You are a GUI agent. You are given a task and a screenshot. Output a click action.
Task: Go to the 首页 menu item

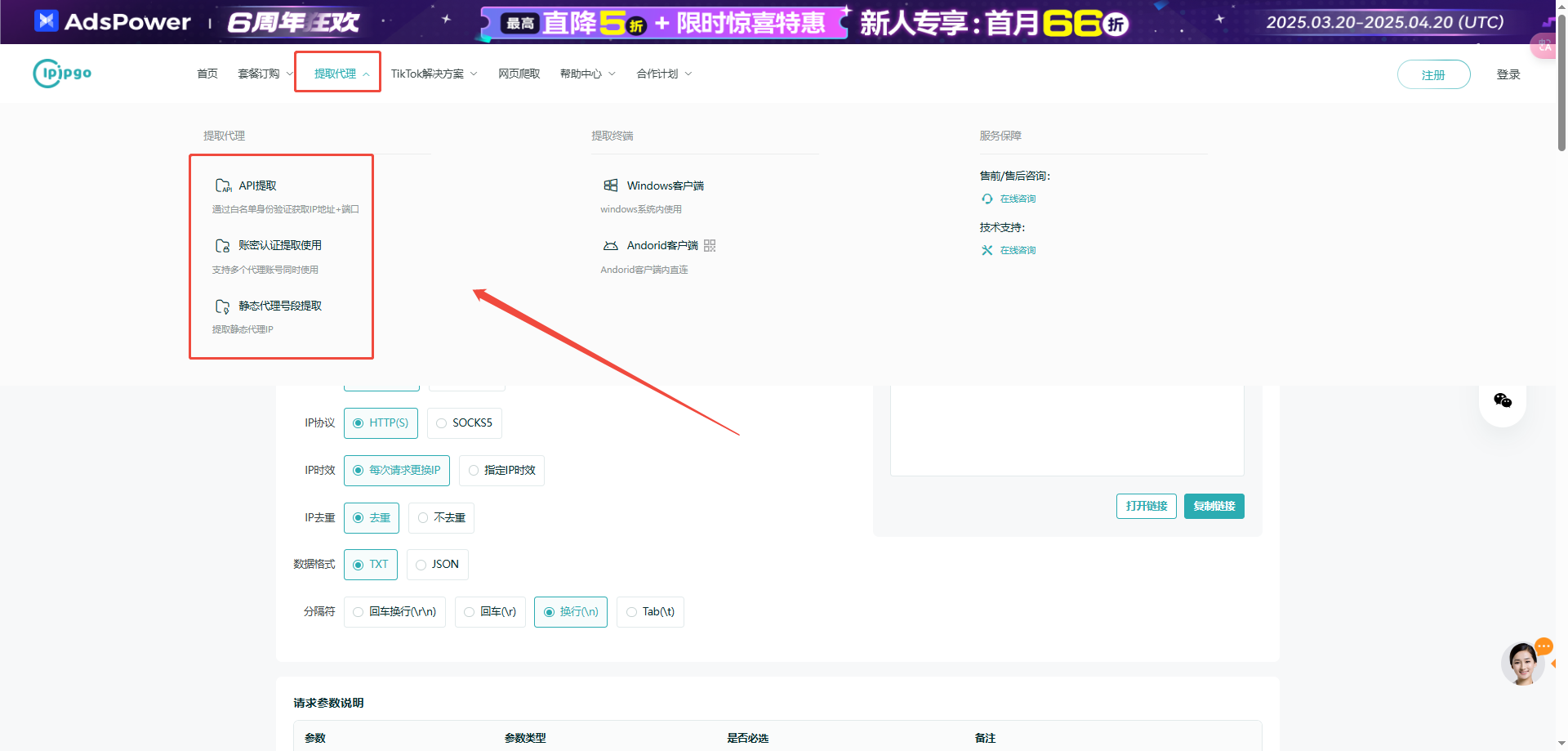point(207,73)
